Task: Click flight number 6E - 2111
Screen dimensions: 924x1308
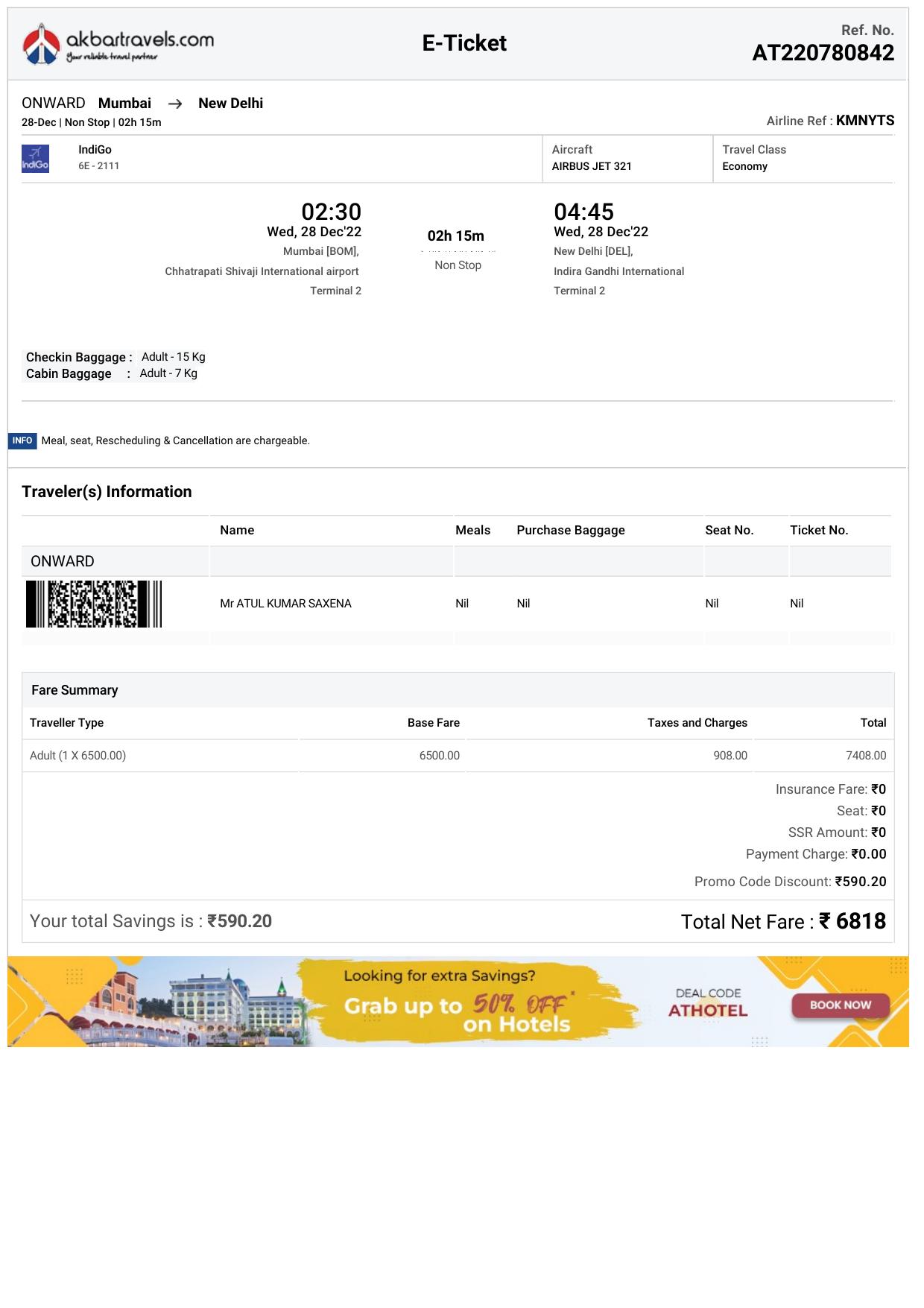Action: click(x=98, y=166)
